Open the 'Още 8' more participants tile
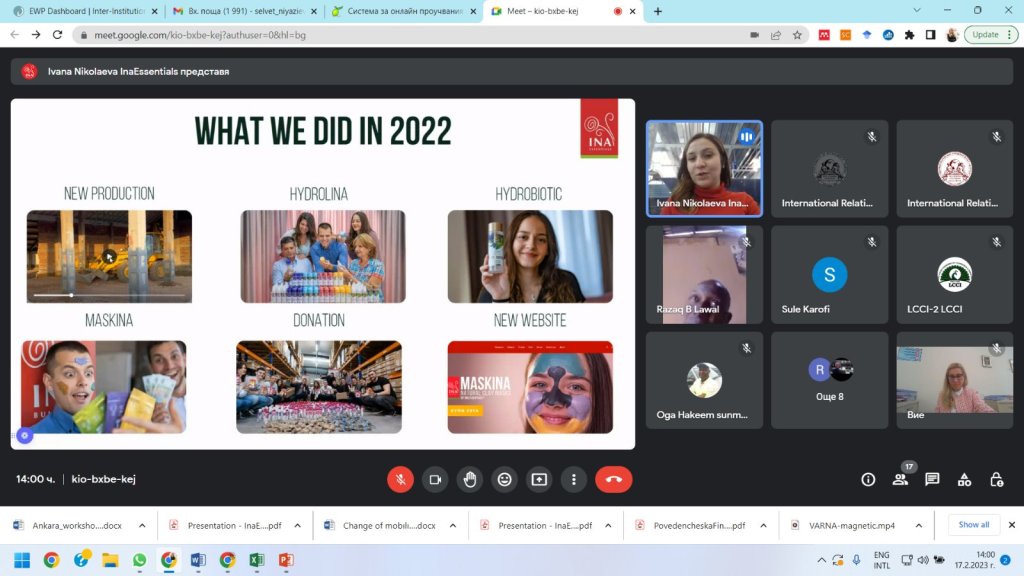 (829, 380)
